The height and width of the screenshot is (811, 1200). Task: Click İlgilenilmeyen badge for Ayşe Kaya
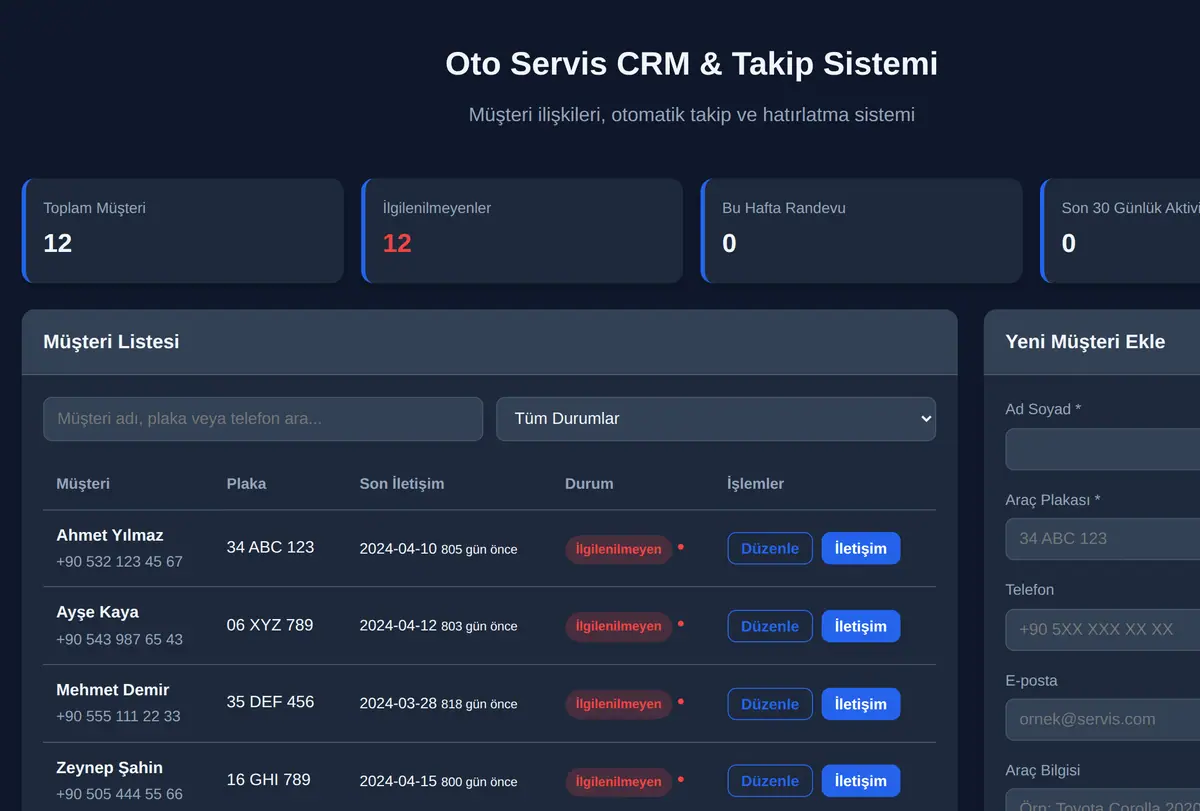(618, 626)
